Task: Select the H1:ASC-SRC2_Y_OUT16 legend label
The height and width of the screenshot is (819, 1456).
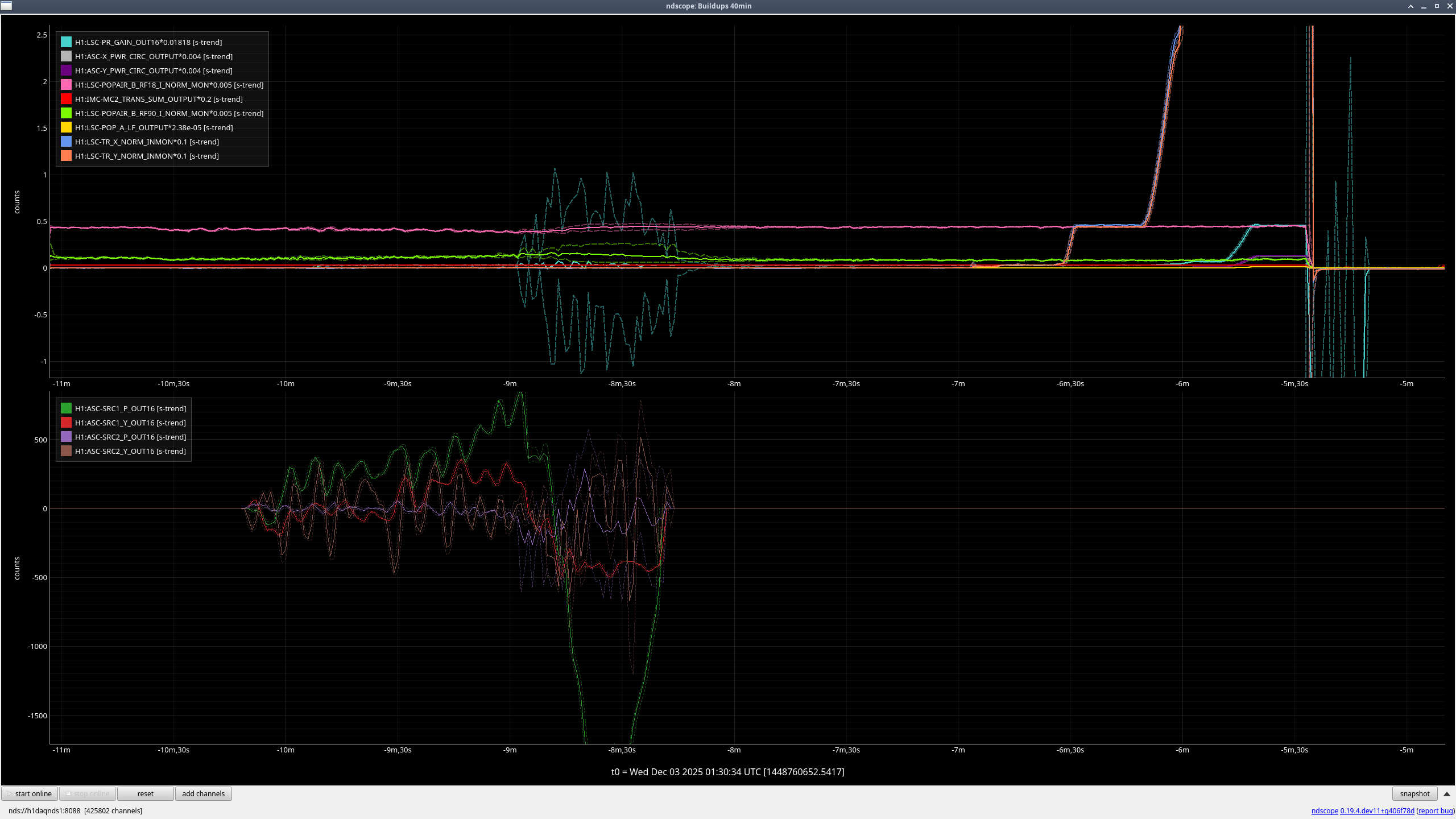Action: 130,451
